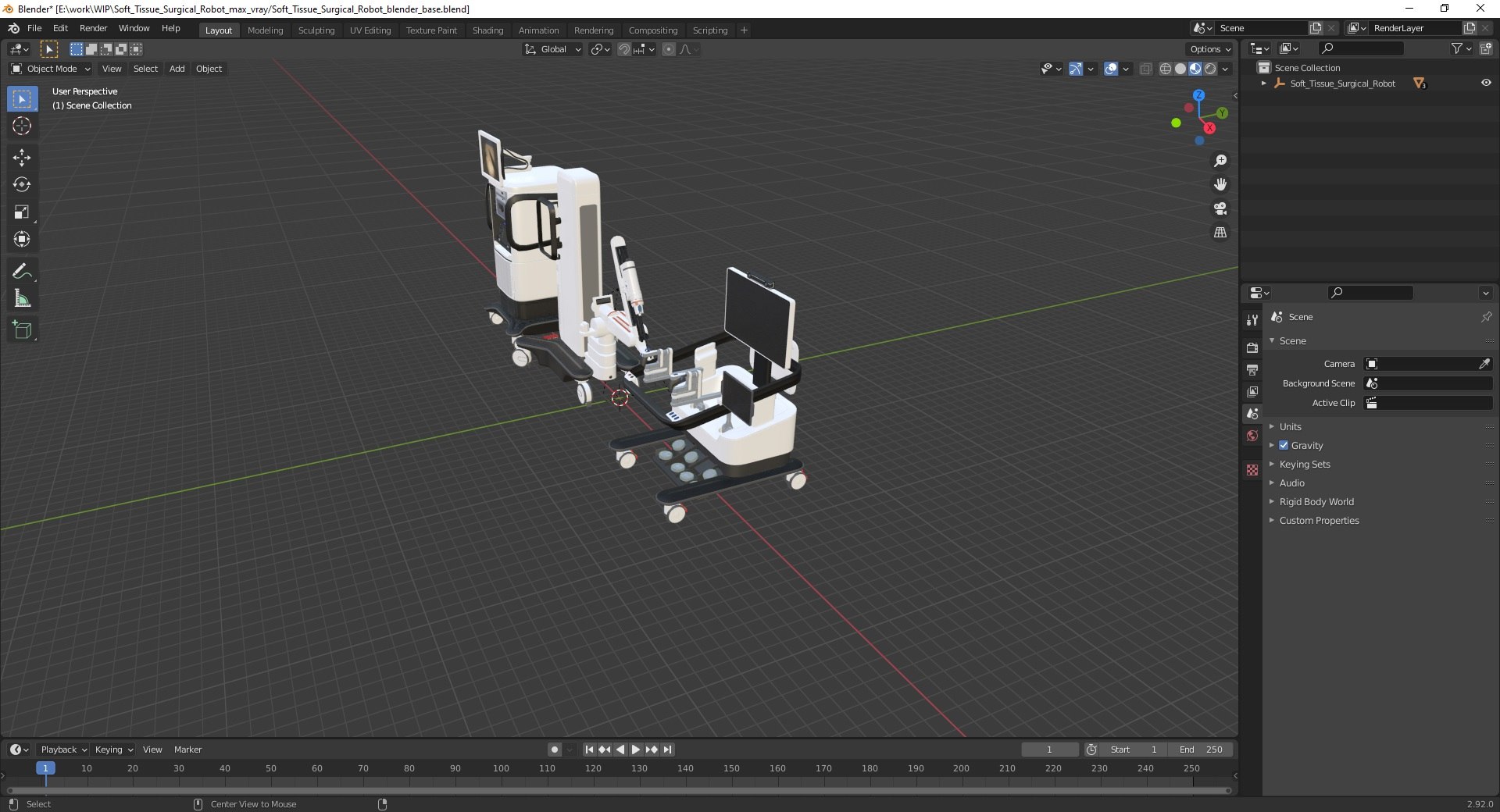Switch to the Shading workspace tab
Viewport: 1500px width, 812px height.
(487, 30)
